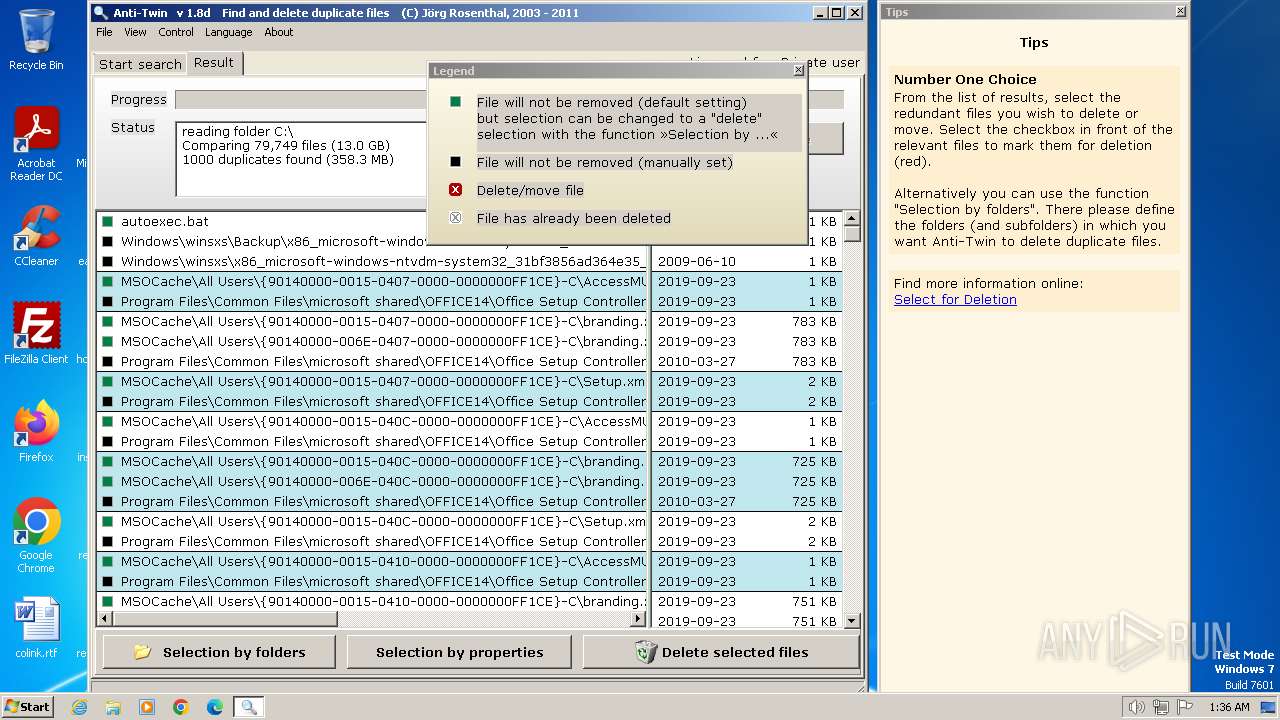
Task: Toggle marker for MSOCache 0015-0407 Setup.xml row
Action: [x=108, y=381]
